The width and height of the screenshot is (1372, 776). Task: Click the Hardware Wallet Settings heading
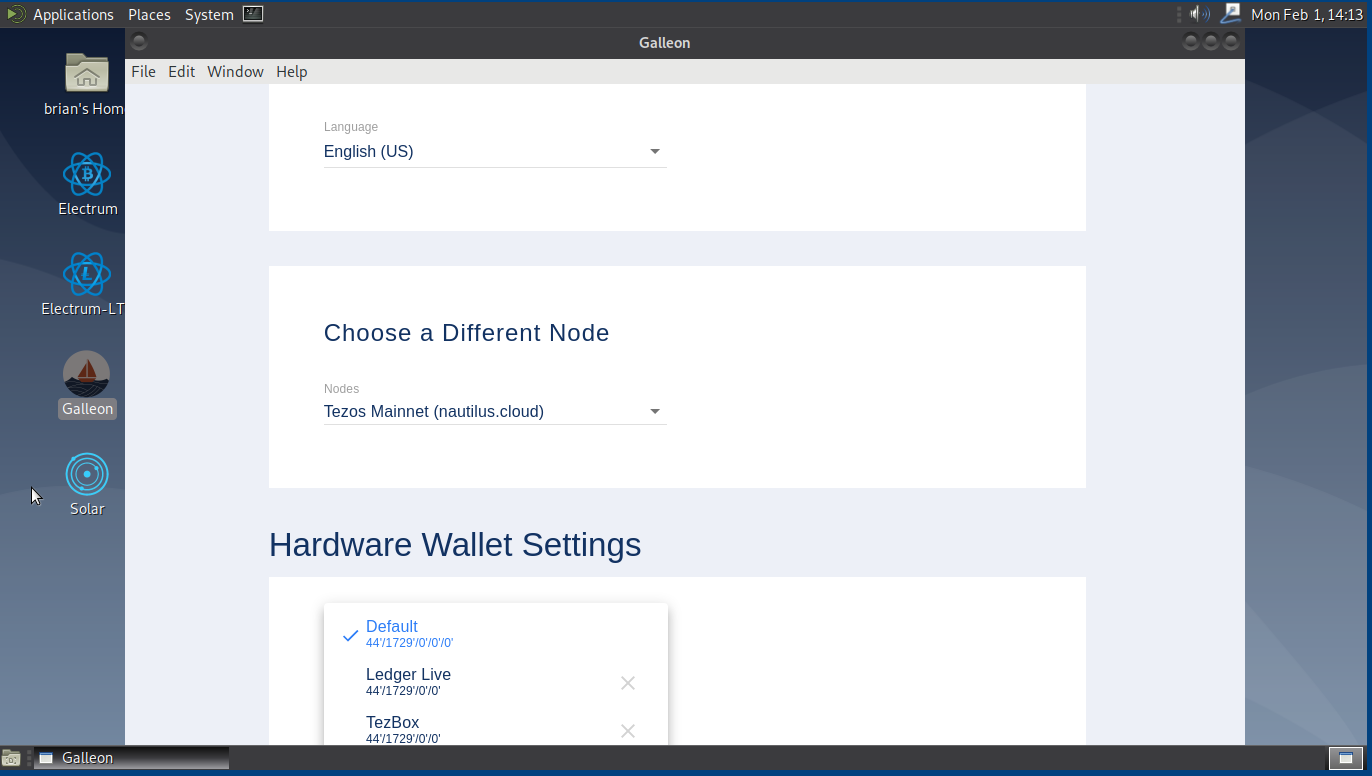point(455,545)
